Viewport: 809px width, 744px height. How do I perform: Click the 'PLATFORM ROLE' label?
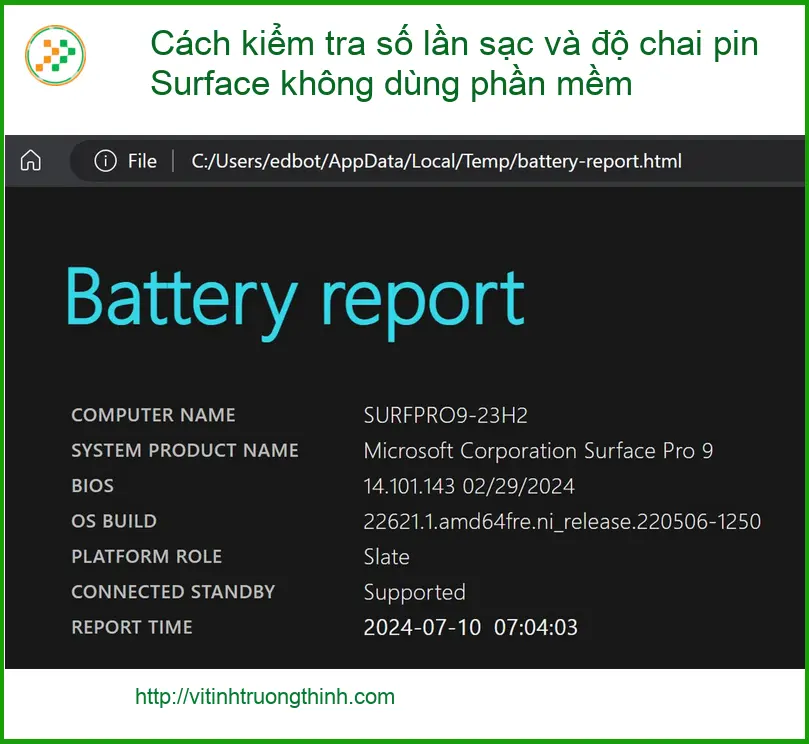click(147, 556)
